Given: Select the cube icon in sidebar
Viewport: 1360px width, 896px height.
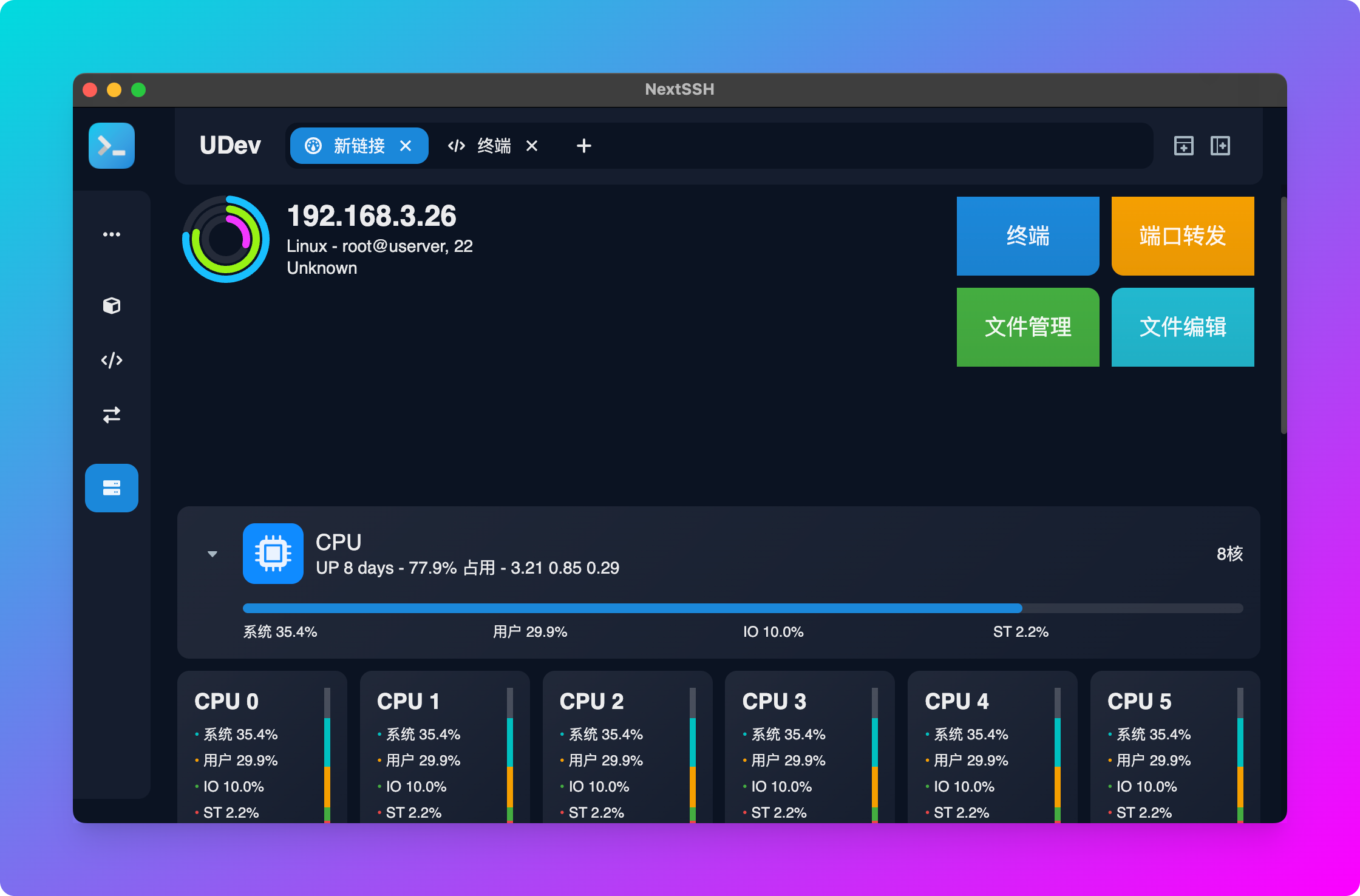Looking at the screenshot, I should click(112, 305).
